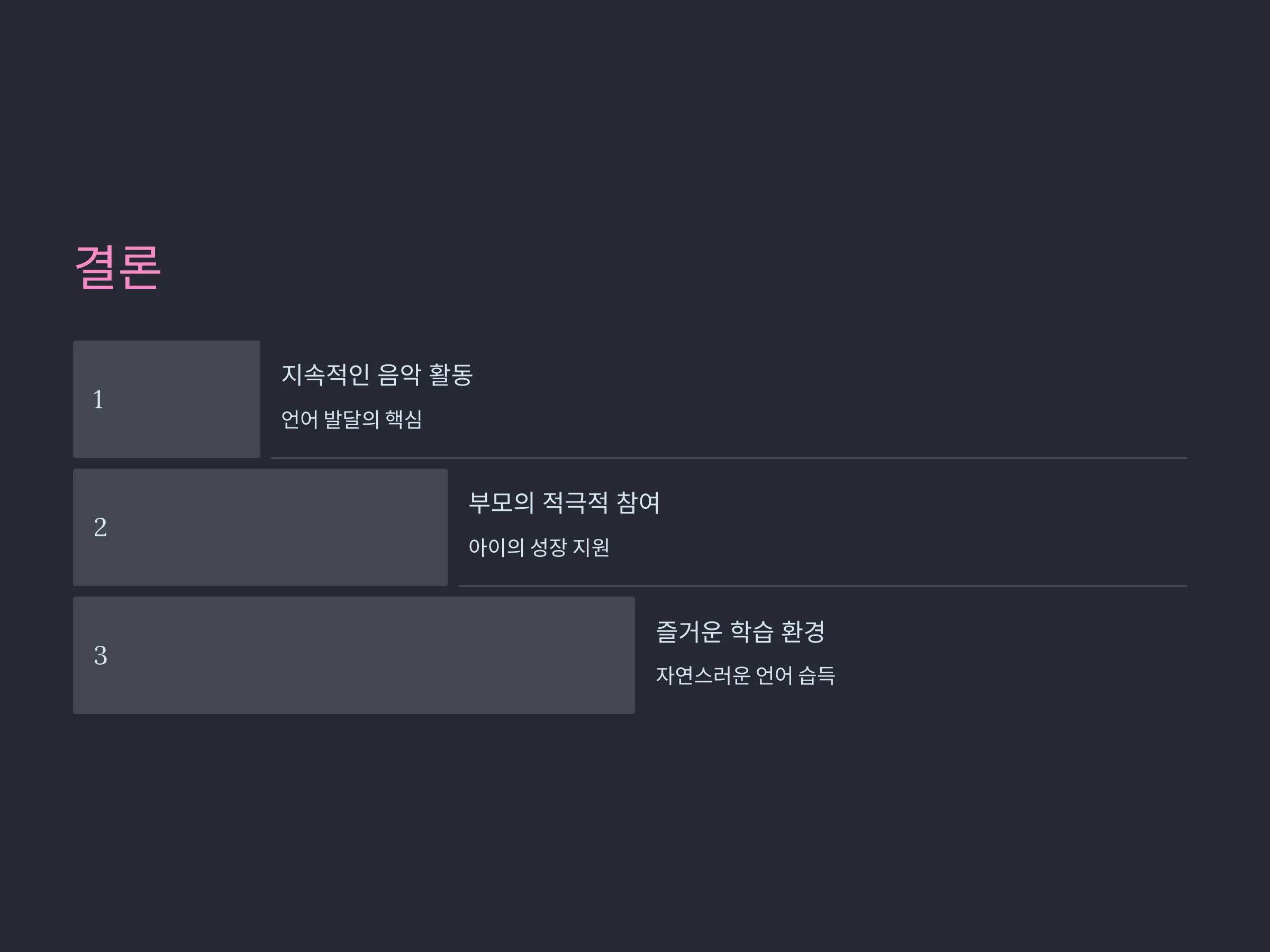Select heading 지속적인 음악 활동

377,374
